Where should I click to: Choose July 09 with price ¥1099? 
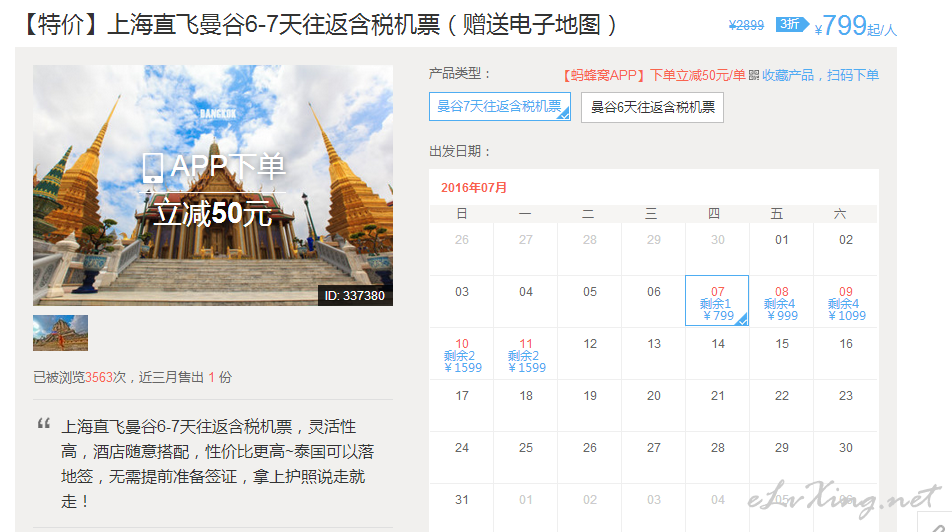coord(845,301)
